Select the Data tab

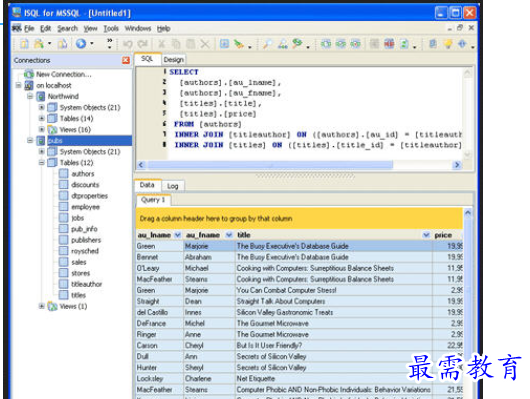[x=147, y=185]
